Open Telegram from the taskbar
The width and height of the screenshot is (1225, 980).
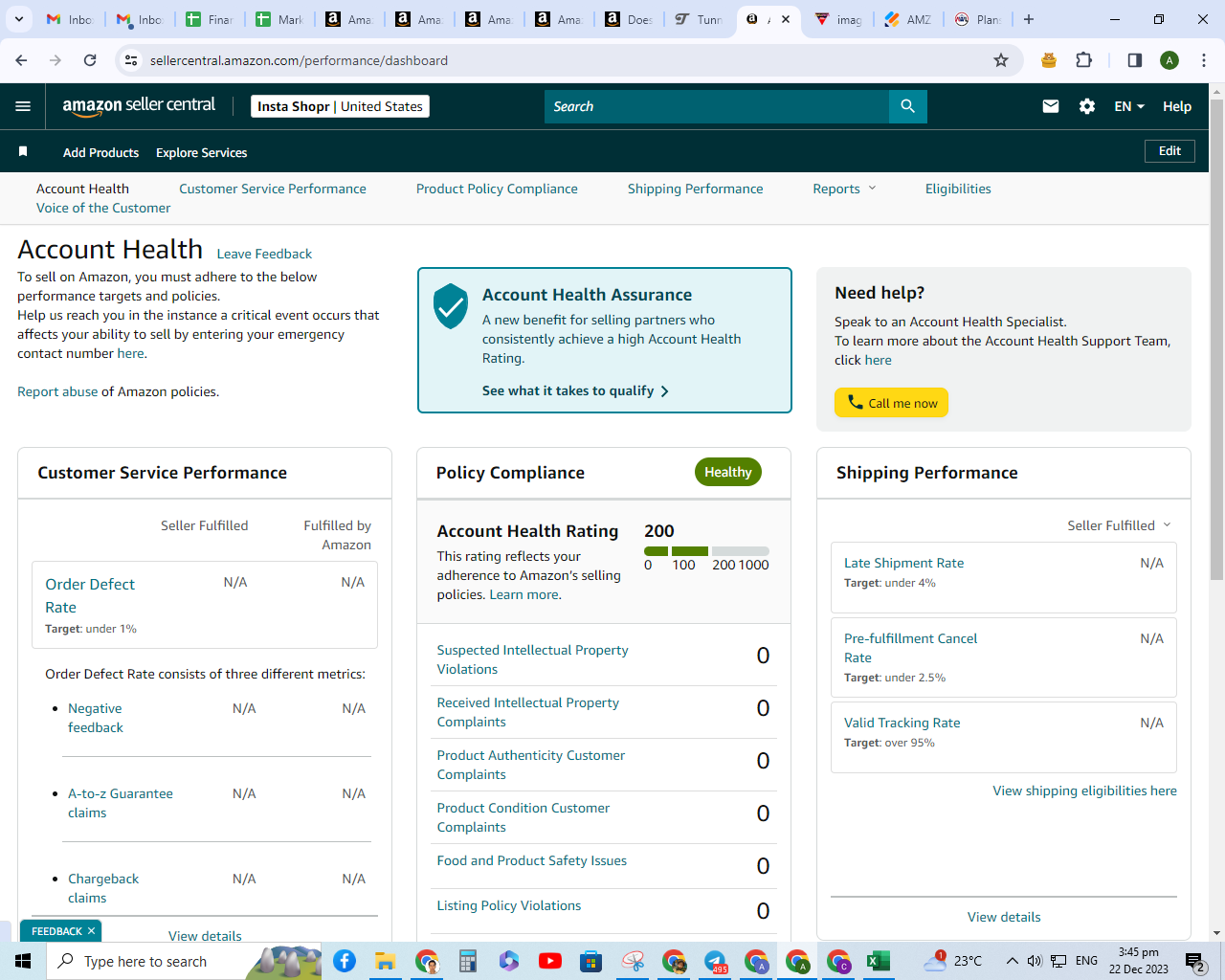point(715,961)
